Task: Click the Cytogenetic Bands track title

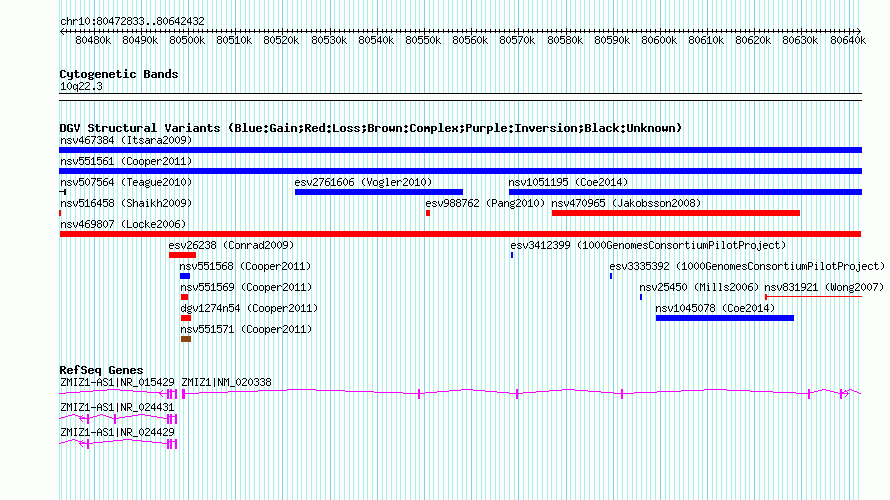Action: [x=119, y=74]
